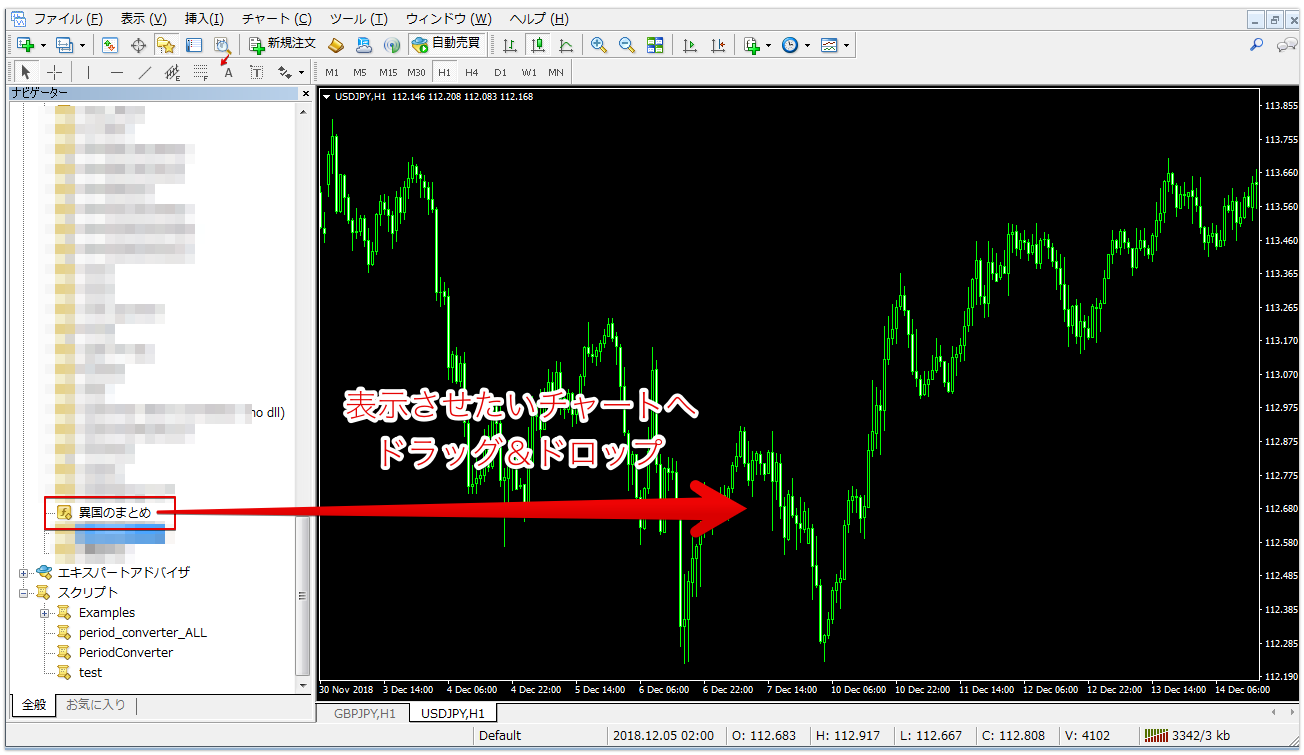Toggle the Strategy Tester panel
Viewport: 1304px width, 755px height.
coord(222,44)
